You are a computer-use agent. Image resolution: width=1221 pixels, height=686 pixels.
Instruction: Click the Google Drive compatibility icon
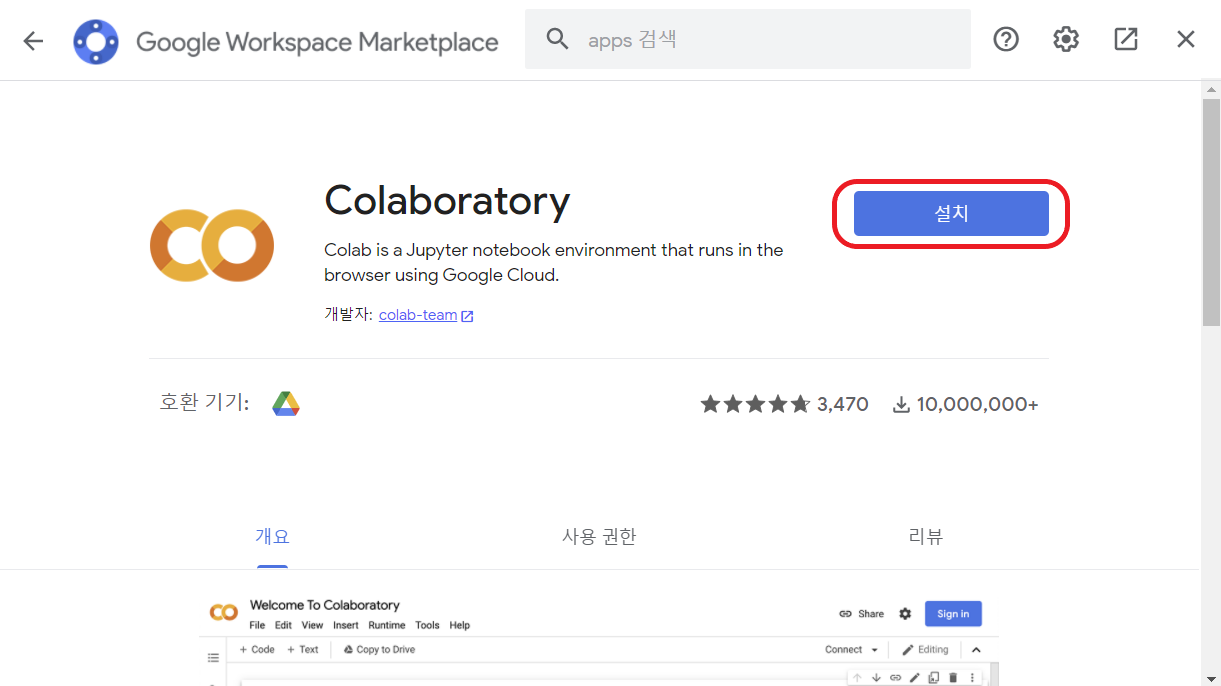click(x=286, y=404)
